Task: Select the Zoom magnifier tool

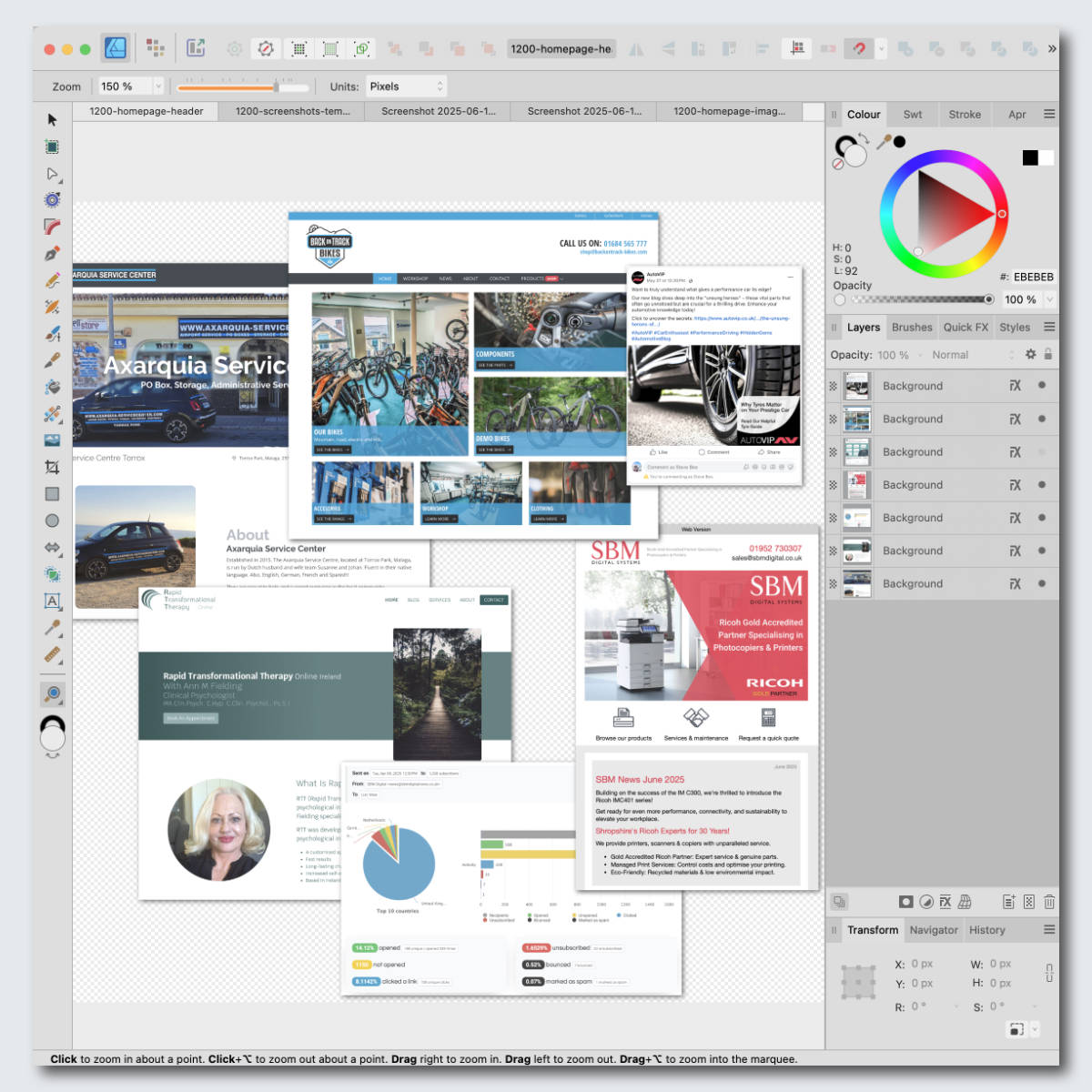Action: [x=52, y=694]
